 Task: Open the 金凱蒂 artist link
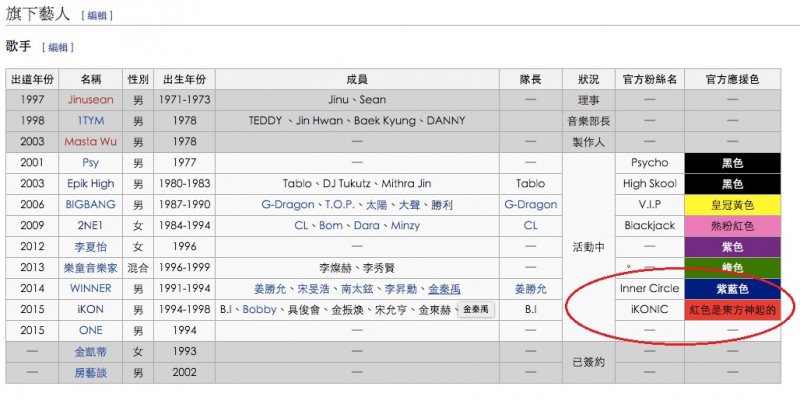tap(91, 352)
